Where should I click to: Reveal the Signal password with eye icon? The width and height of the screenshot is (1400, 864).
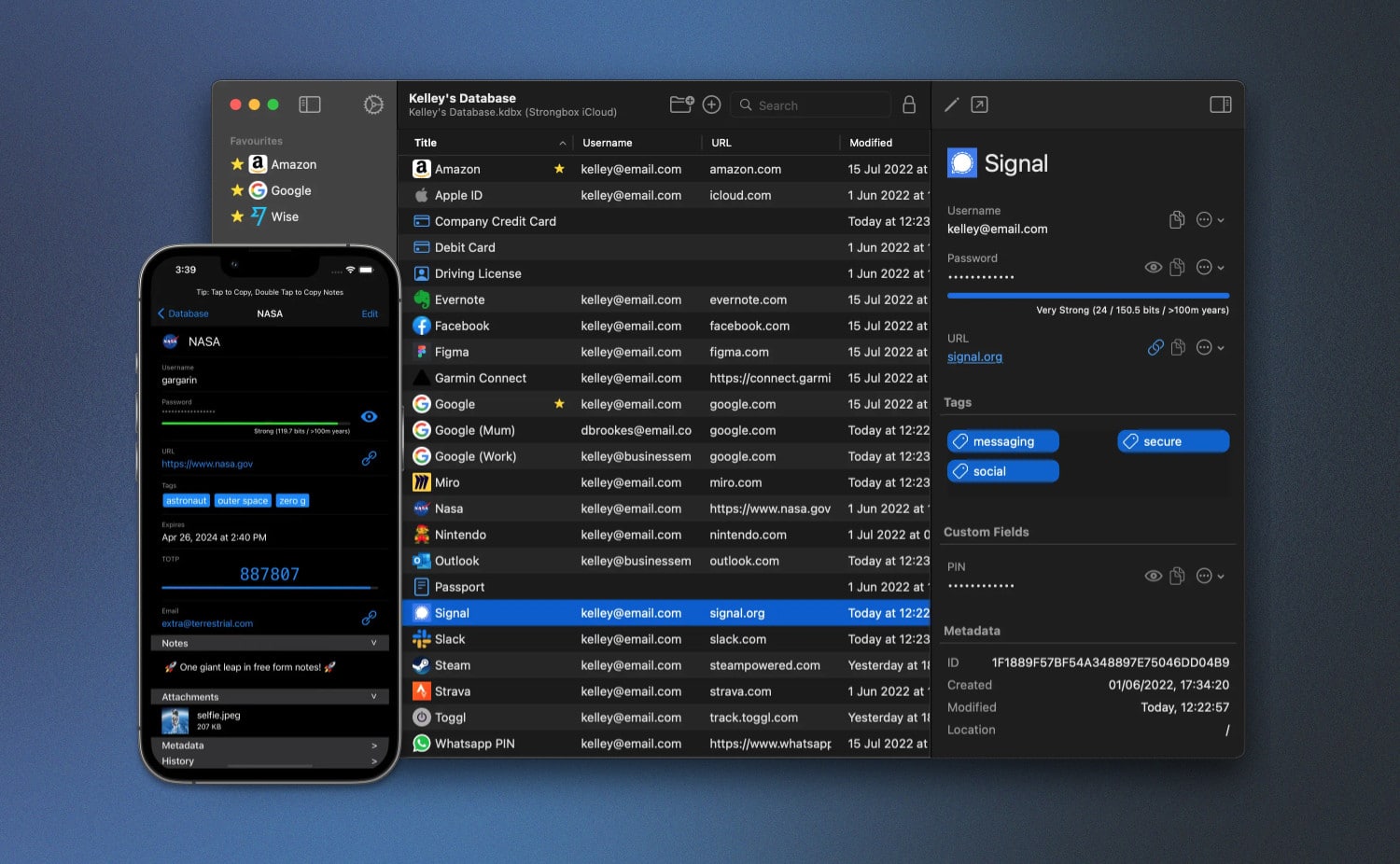pyautogui.click(x=1154, y=268)
